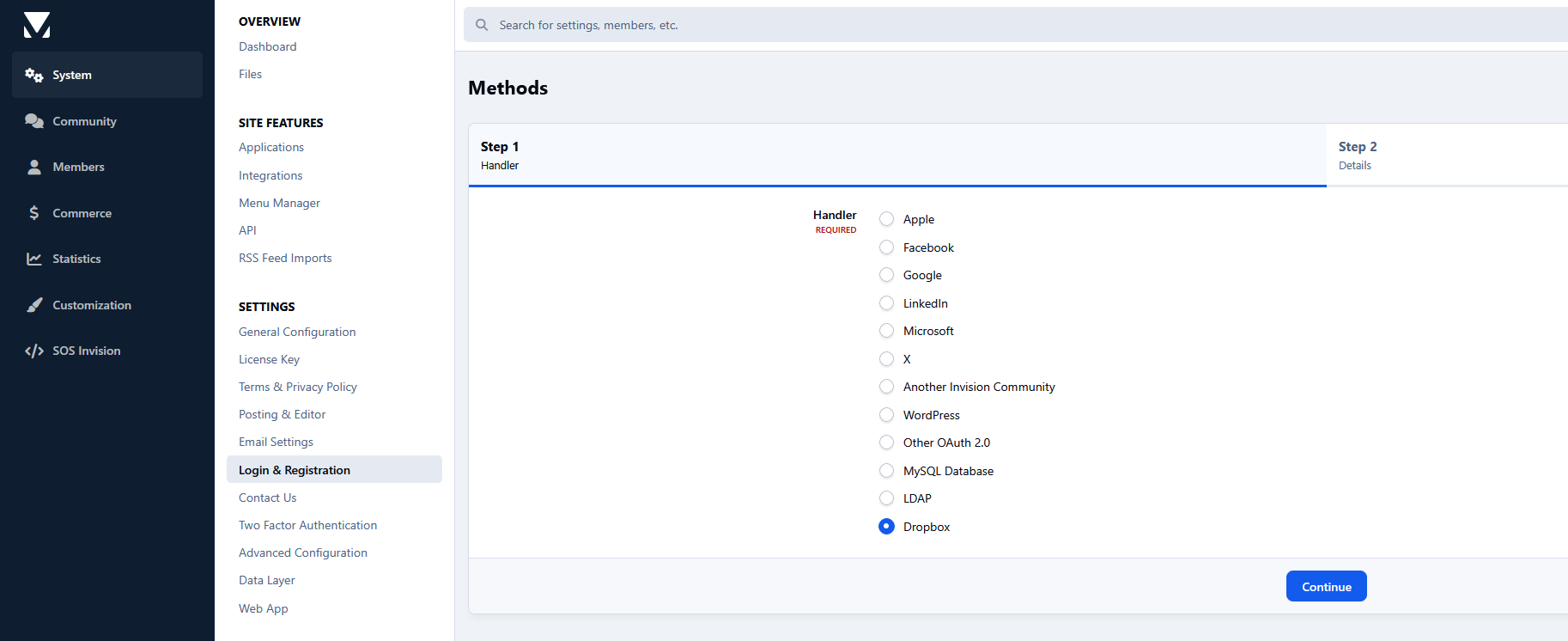Open the Step 1 Handler tab
Image resolution: width=1568 pixels, height=641 pixels.
(x=897, y=156)
